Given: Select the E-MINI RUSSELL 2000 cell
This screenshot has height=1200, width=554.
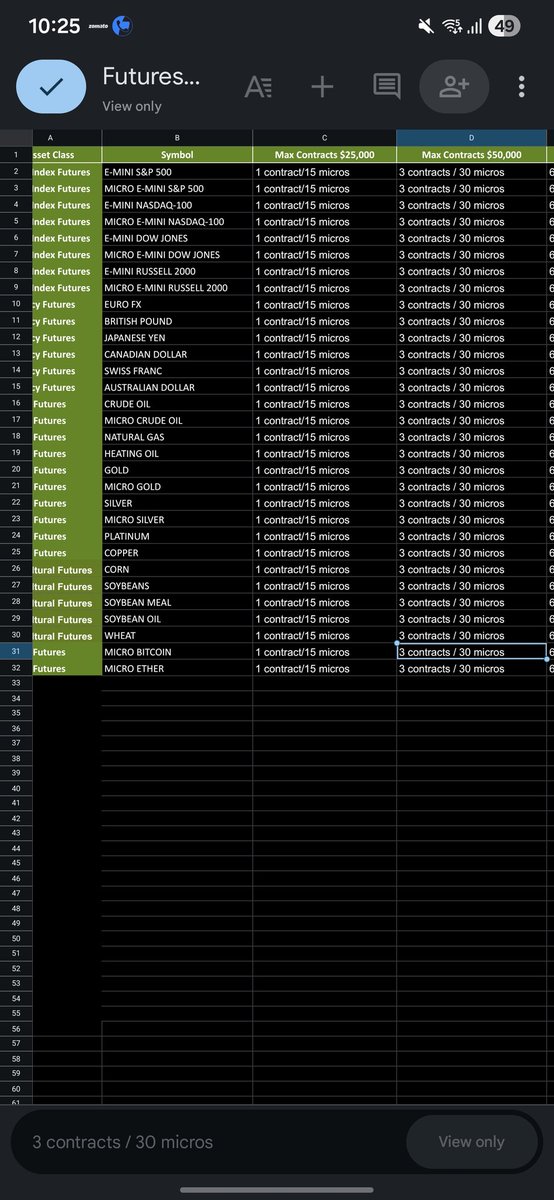Looking at the screenshot, I should click(x=177, y=271).
